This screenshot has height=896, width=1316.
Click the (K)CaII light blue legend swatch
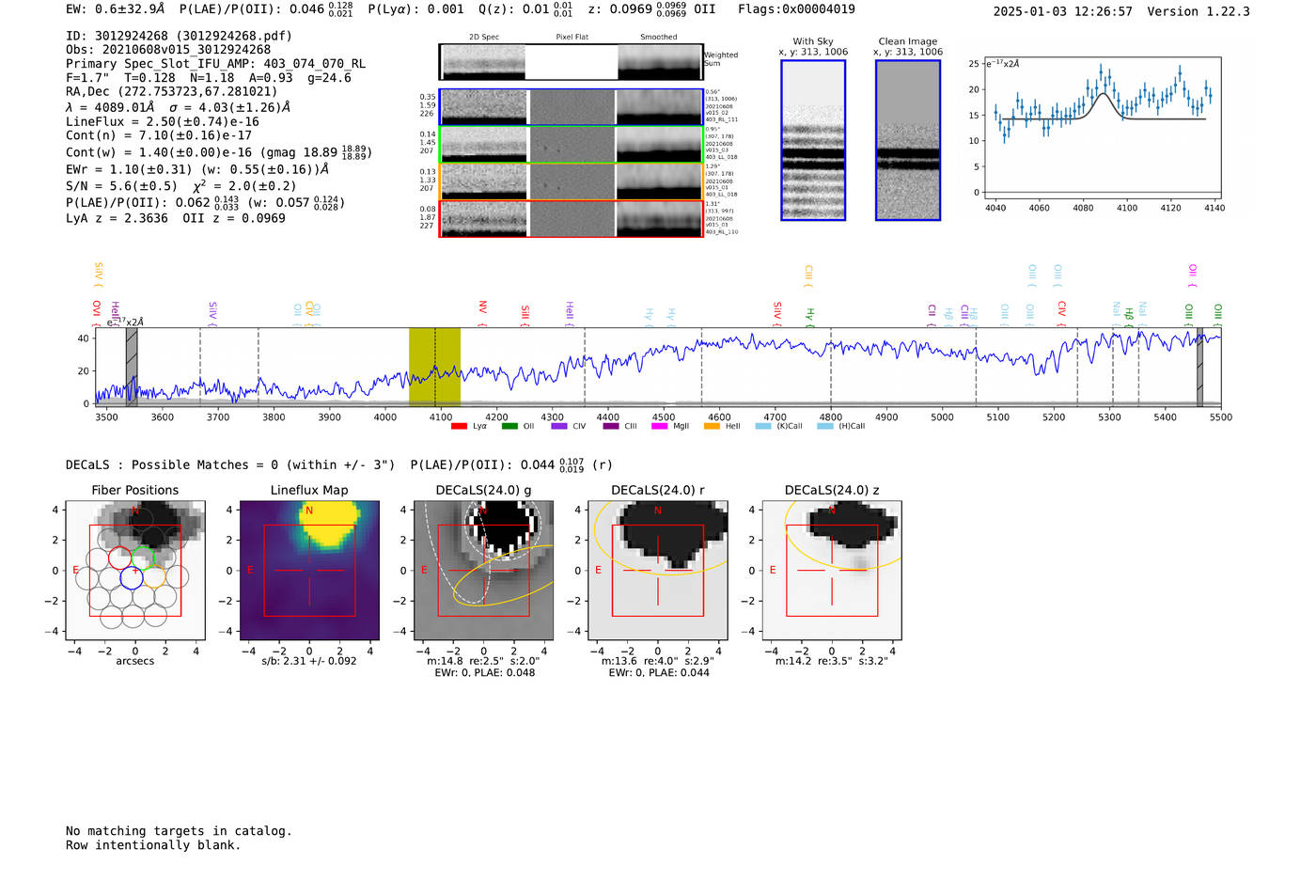click(763, 426)
